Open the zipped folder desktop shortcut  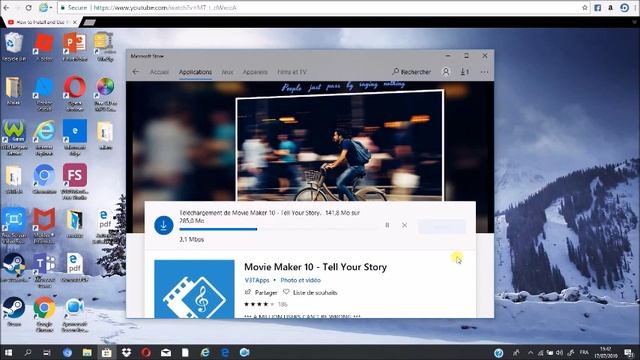(105, 47)
